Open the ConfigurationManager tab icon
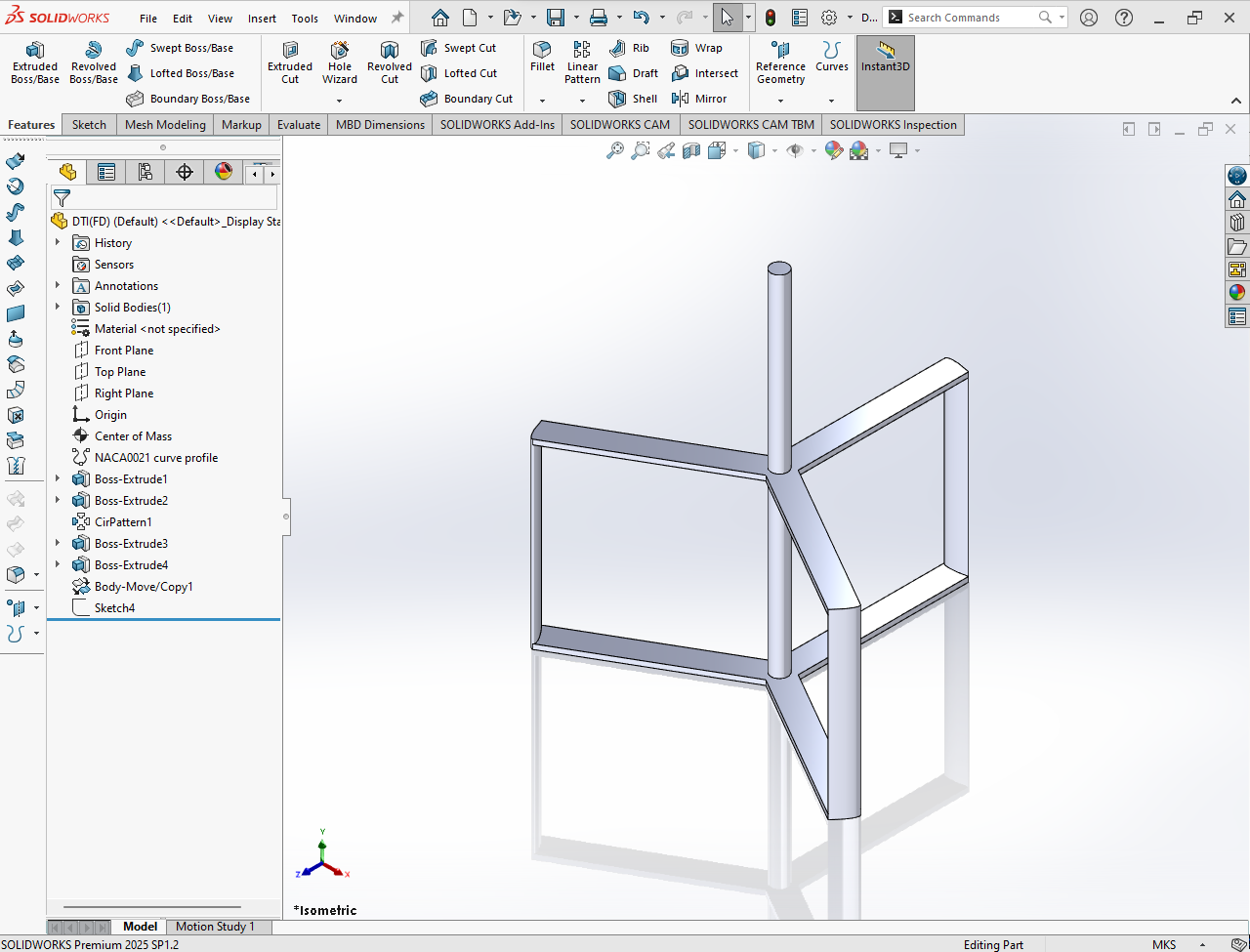1250x952 pixels. tap(146, 173)
